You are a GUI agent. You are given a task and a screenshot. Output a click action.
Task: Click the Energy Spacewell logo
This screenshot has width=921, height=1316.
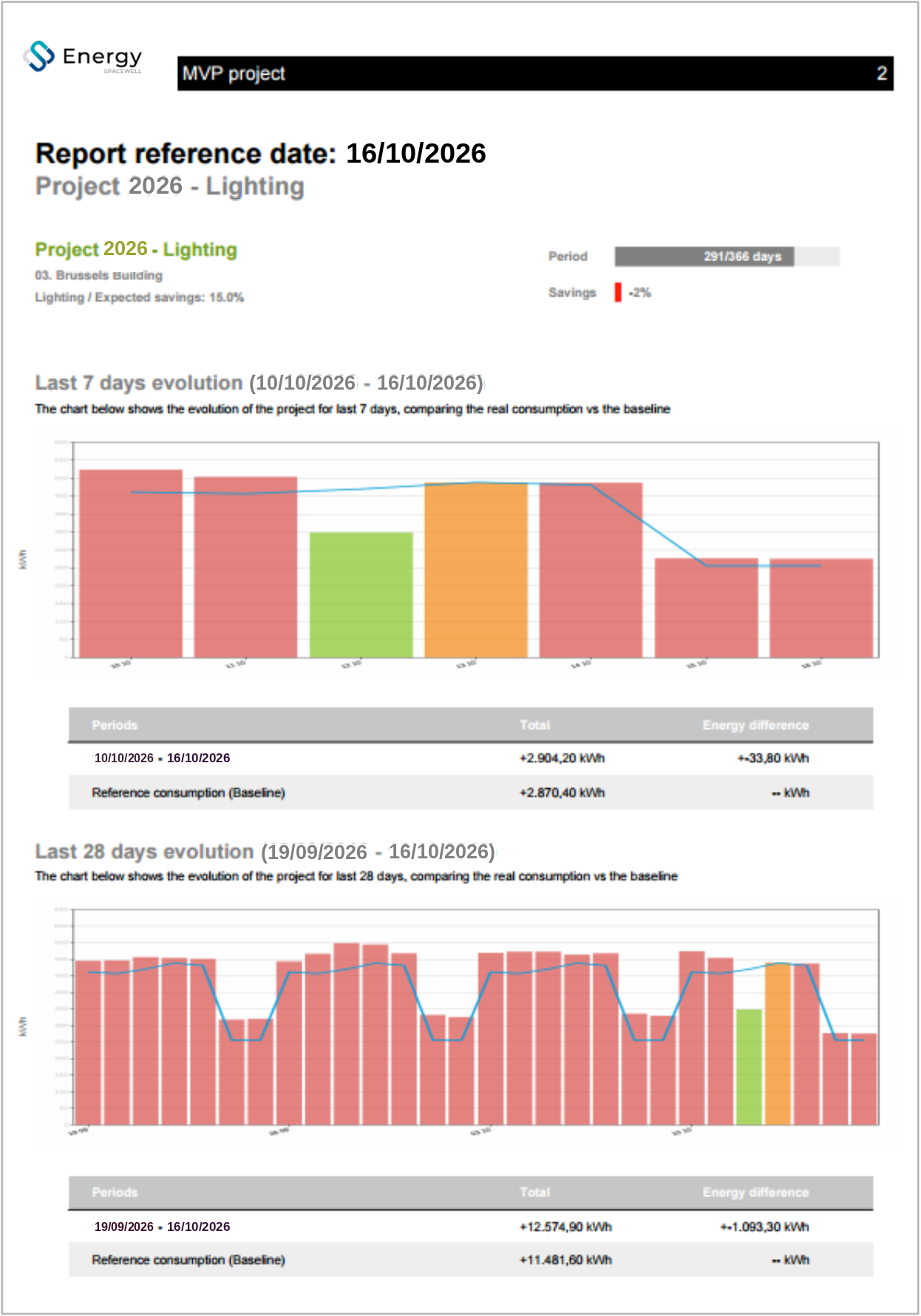point(82,57)
